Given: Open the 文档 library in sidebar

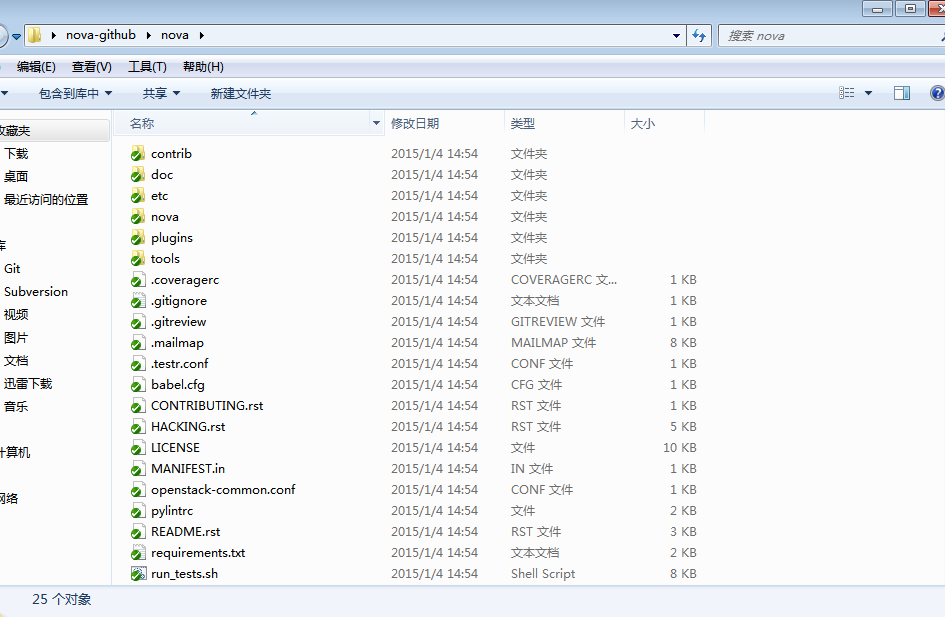Looking at the screenshot, I should (x=16, y=360).
